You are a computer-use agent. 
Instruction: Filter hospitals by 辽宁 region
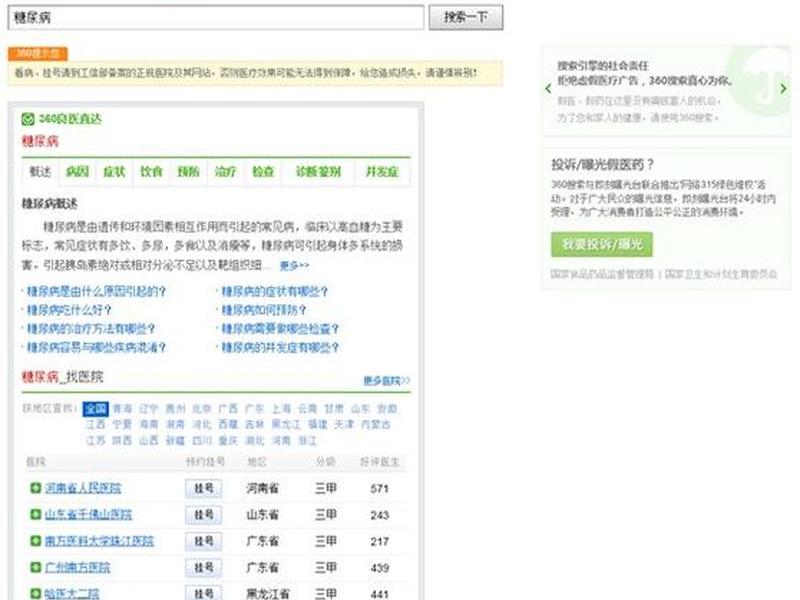[149, 409]
